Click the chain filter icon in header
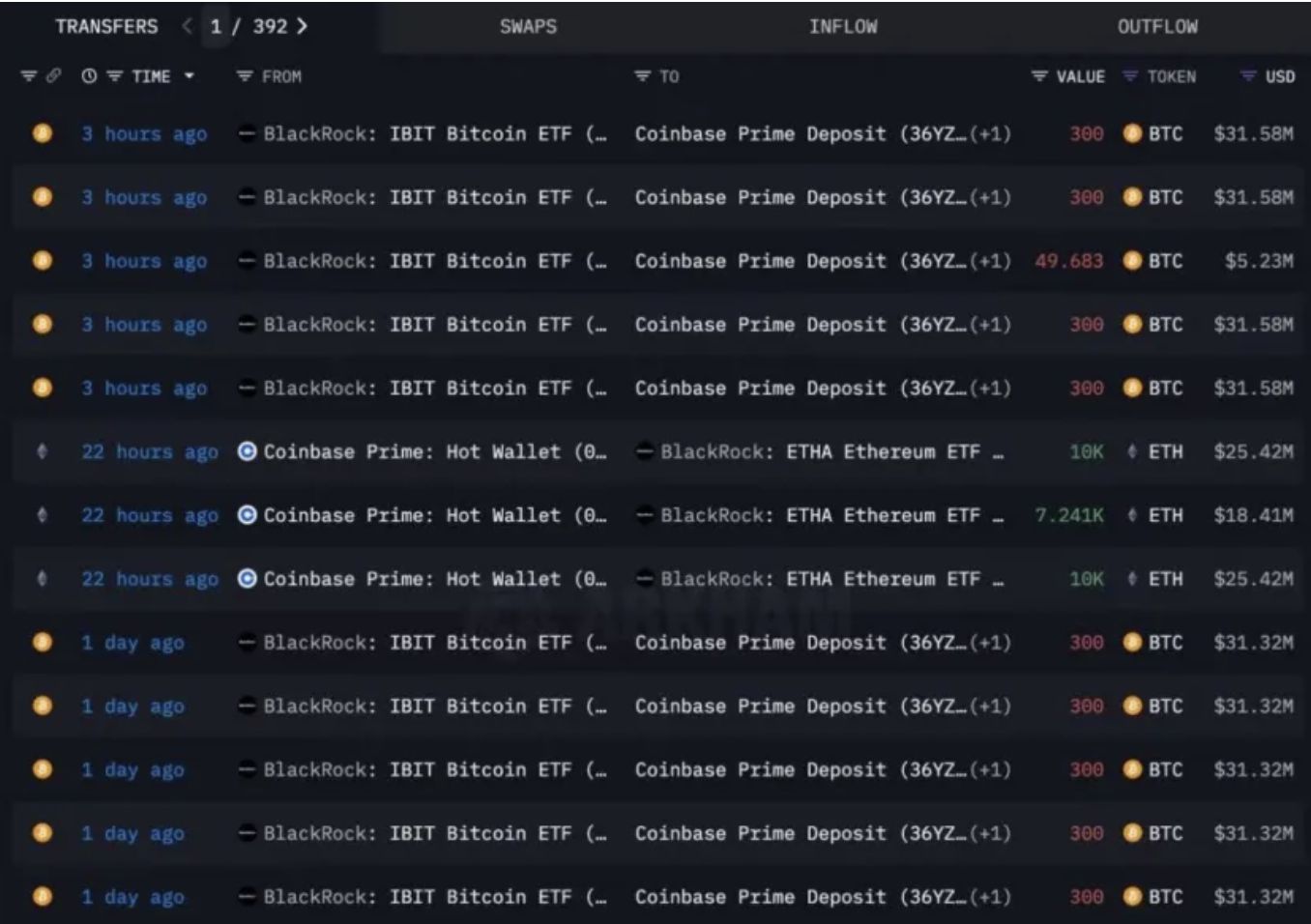Viewport: 1311px width, 924px height. point(29,76)
